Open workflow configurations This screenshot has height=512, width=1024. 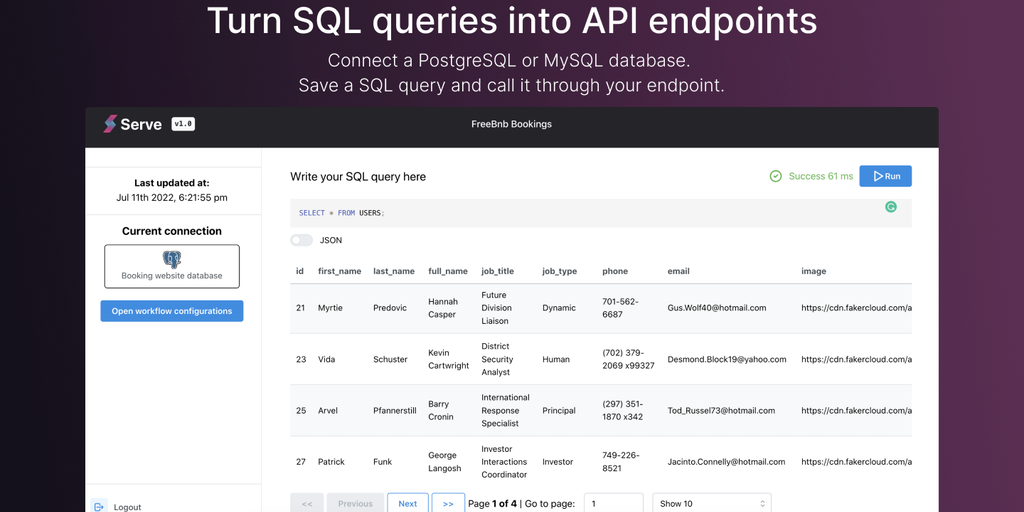(x=172, y=311)
